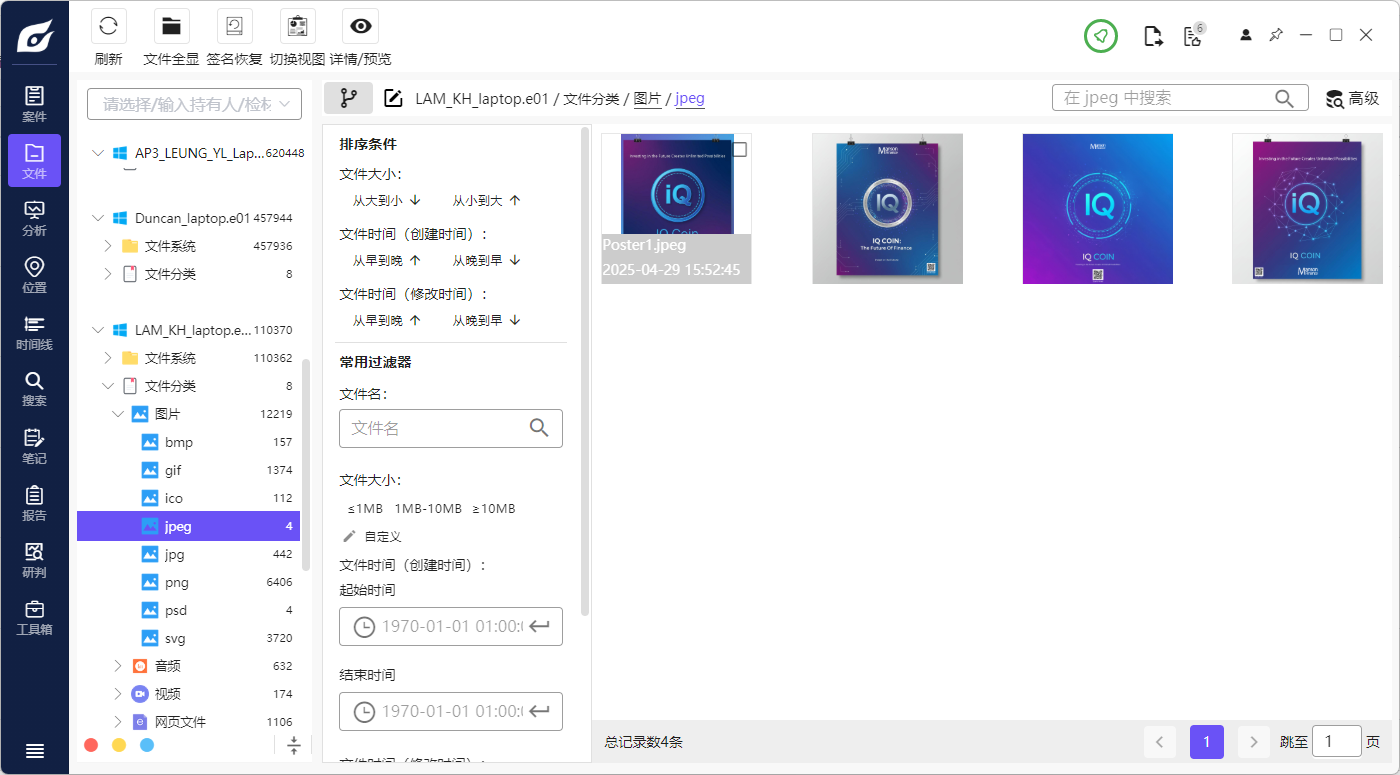Image resolution: width=1400 pixels, height=775 pixels.
Task: Open 高级 advanced search
Action: (x=1352, y=98)
